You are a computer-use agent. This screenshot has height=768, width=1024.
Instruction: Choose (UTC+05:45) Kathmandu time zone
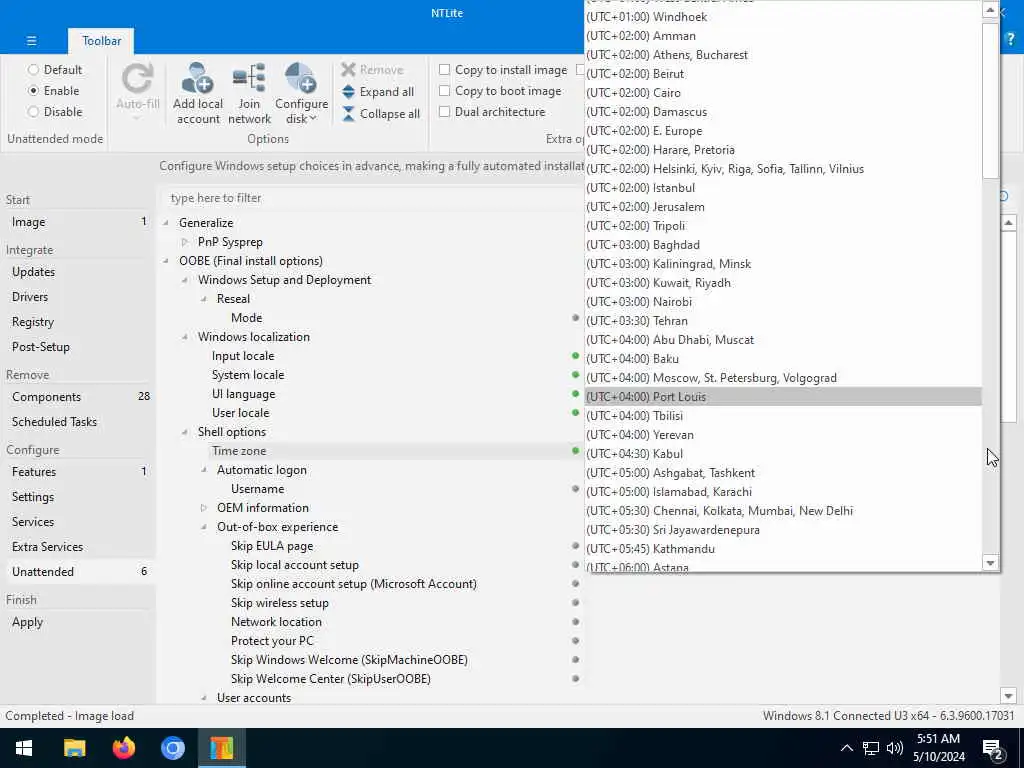(x=783, y=549)
